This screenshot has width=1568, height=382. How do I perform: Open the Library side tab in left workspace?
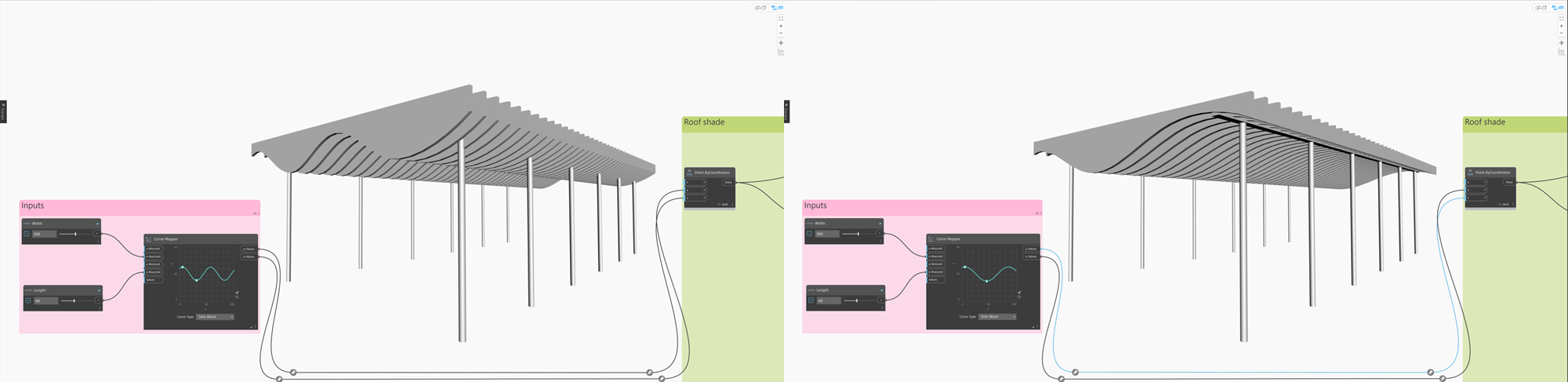3,111
